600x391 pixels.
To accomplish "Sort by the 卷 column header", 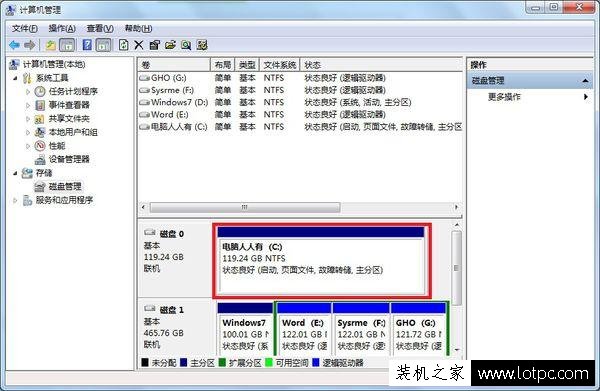I will click(x=174, y=65).
